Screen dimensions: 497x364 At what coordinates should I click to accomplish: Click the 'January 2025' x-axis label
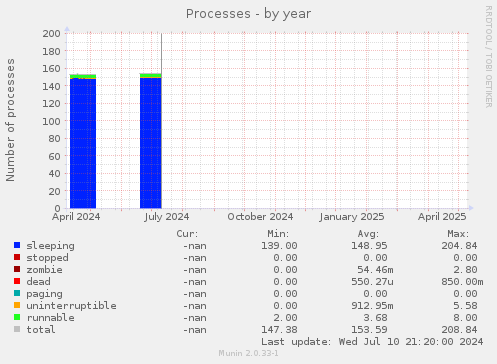352,217
